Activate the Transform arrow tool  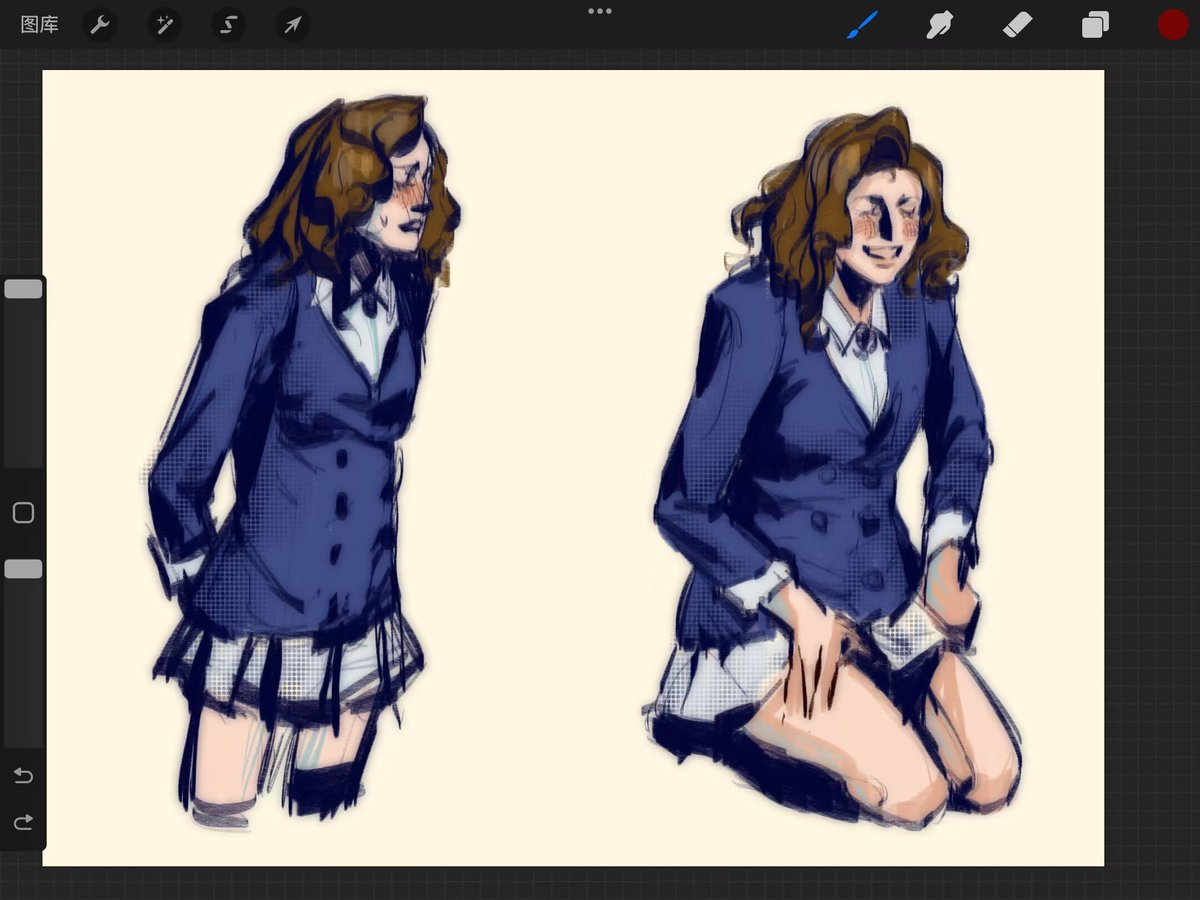(x=291, y=24)
